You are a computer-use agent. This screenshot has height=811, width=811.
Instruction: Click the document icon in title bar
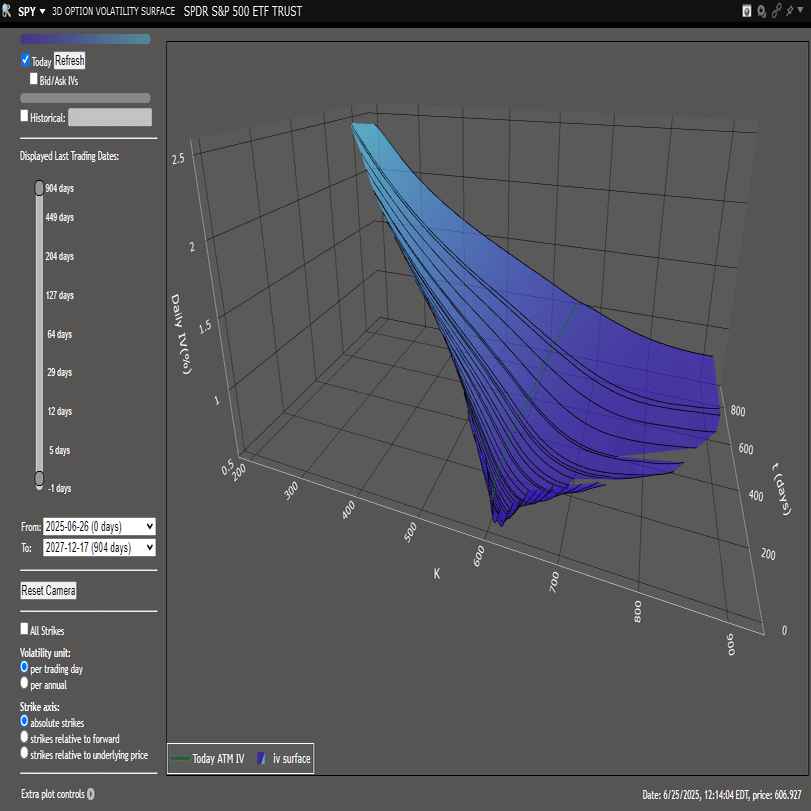click(x=746, y=11)
